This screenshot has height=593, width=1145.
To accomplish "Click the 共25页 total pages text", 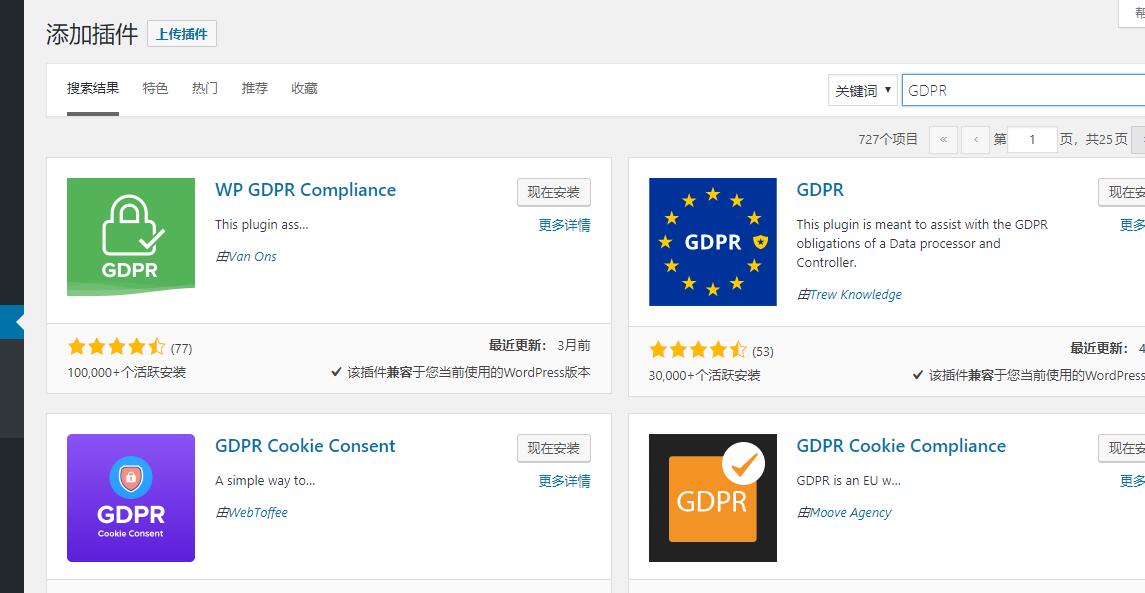I will 1106,139.
